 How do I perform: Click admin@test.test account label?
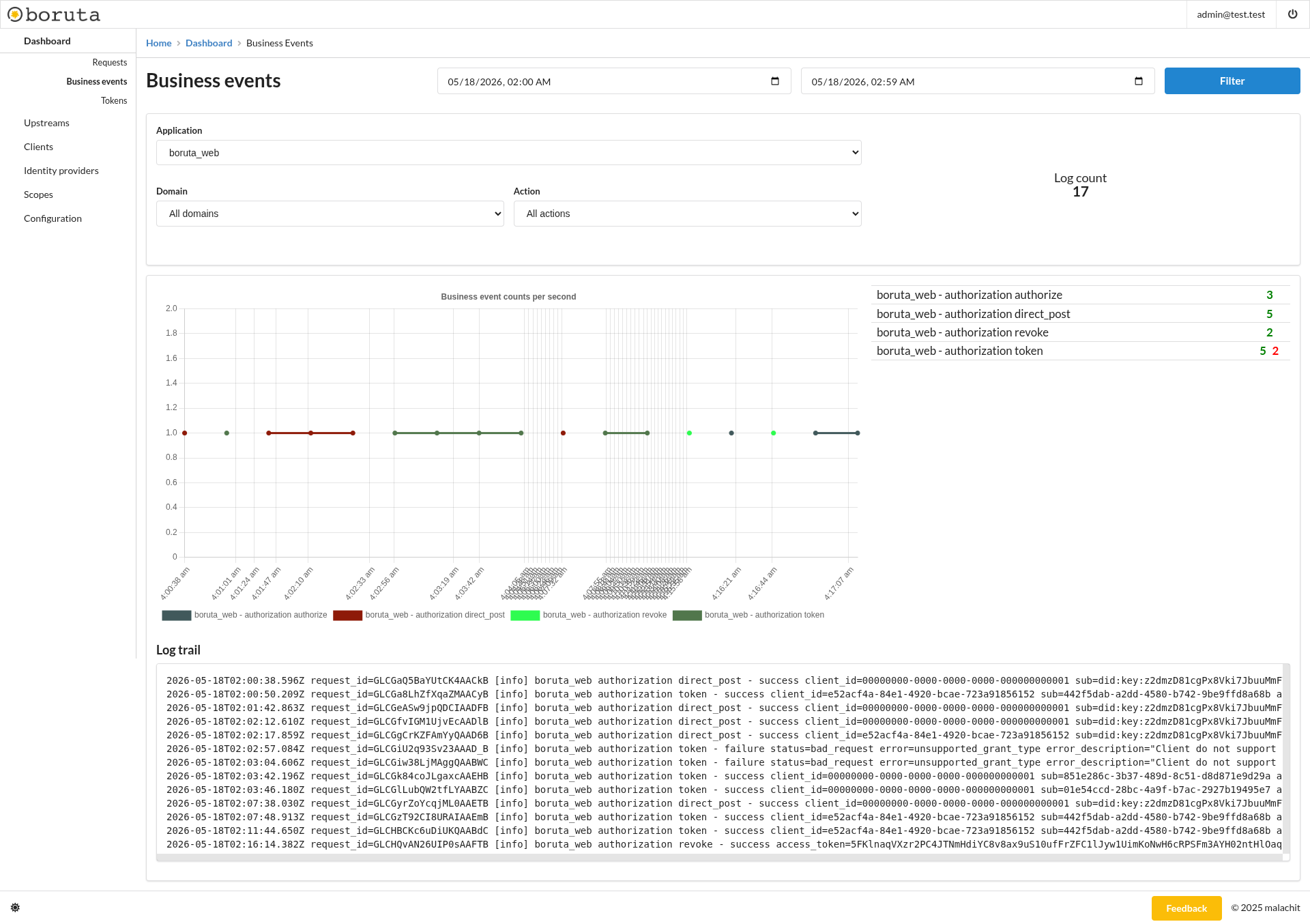coord(1231,14)
